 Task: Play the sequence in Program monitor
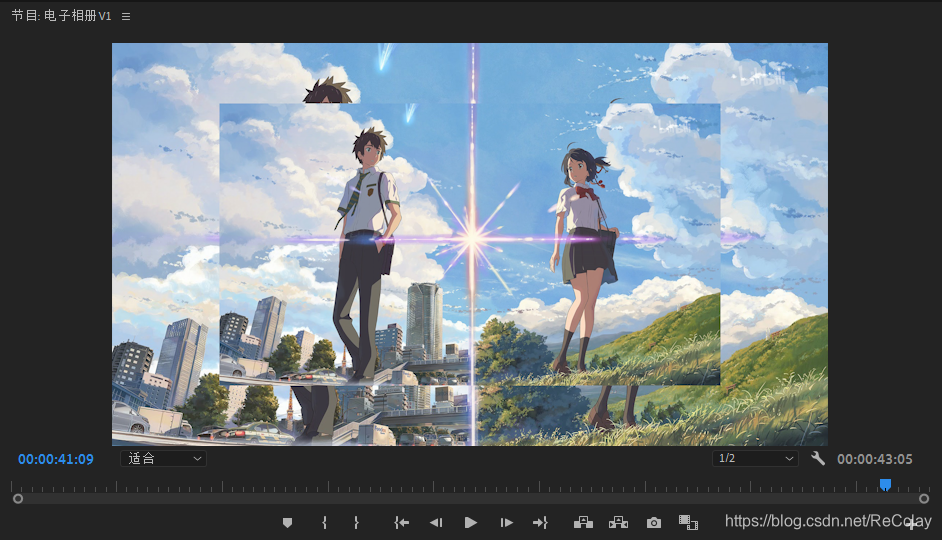471,523
